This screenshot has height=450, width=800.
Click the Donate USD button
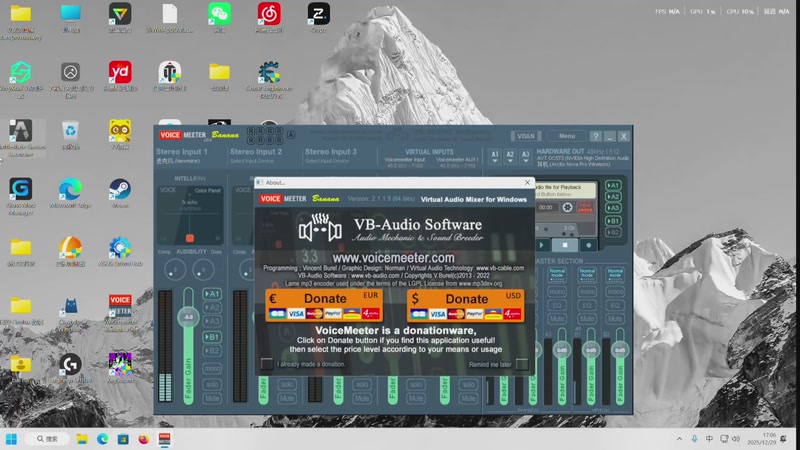[465, 305]
